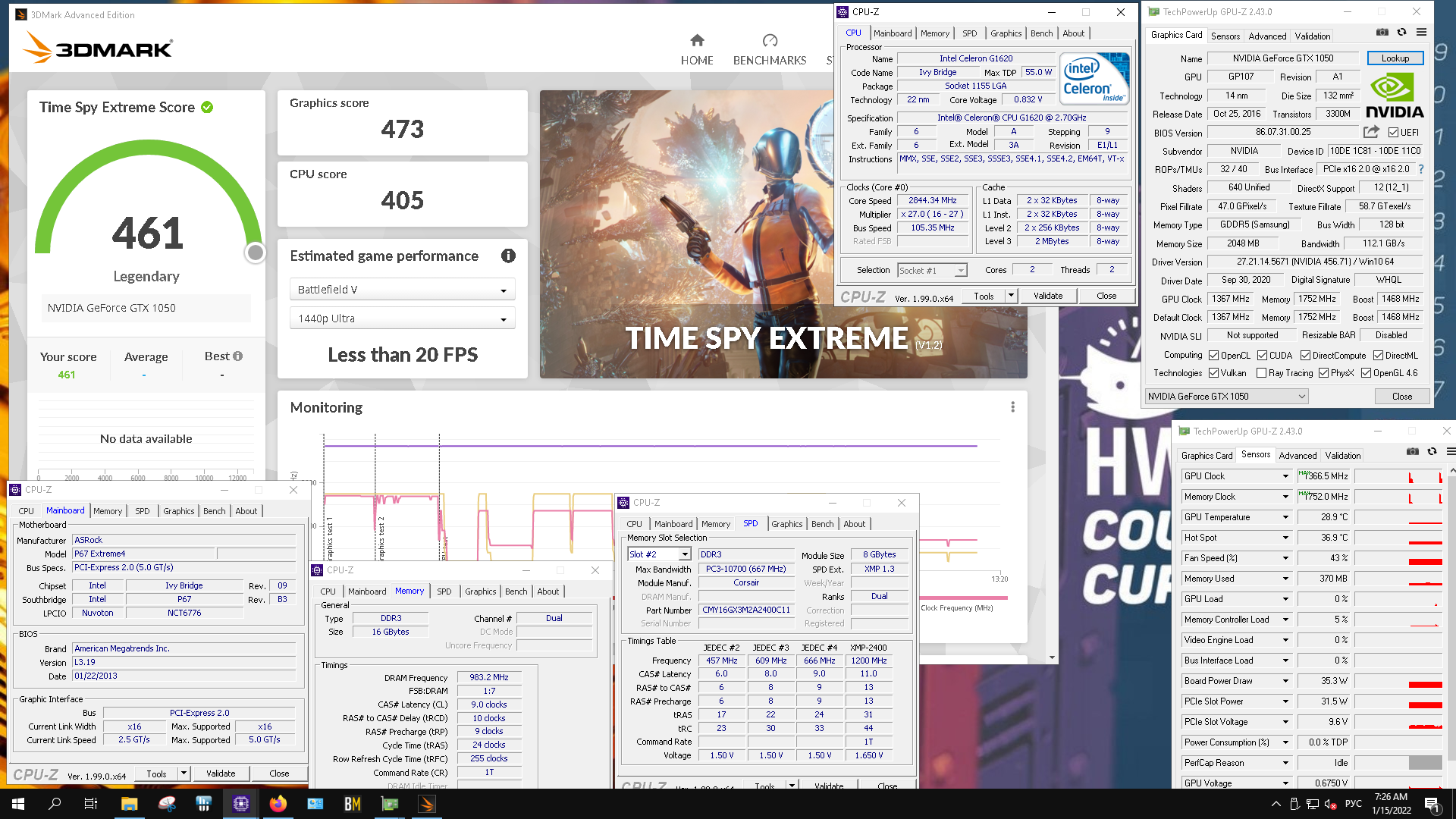This screenshot has height=819, width=1456.
Task: Click the camera icon in GPU-Z Sensors window
Action: point(1412,452)
